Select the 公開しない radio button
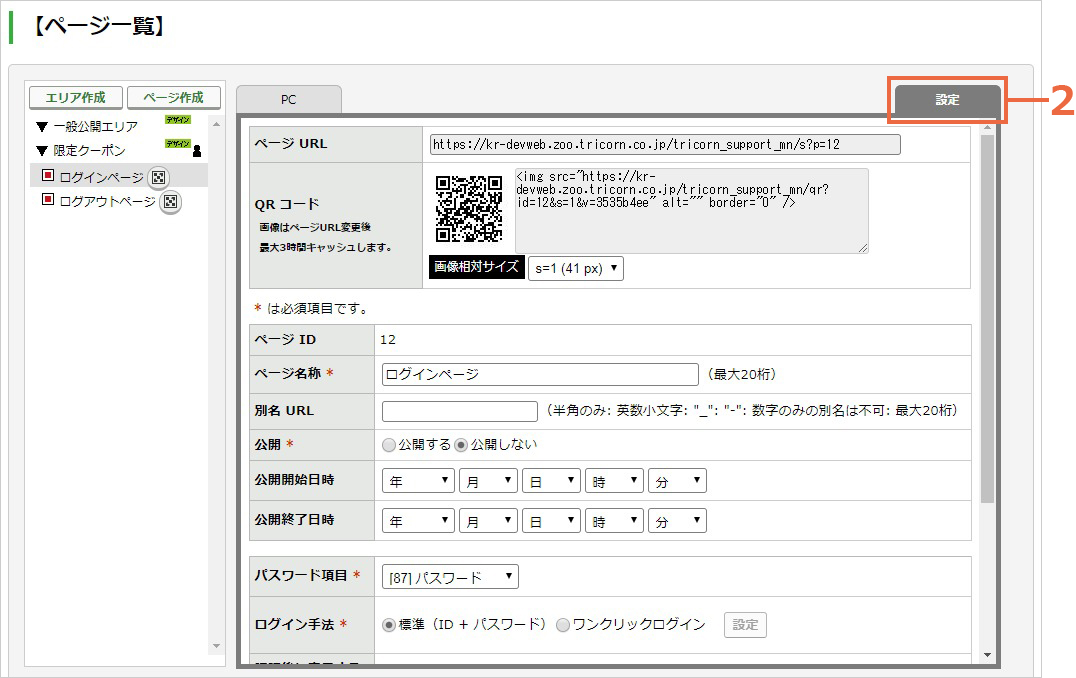Viewport: 1076px width, 678px height. tap(461, 445)
